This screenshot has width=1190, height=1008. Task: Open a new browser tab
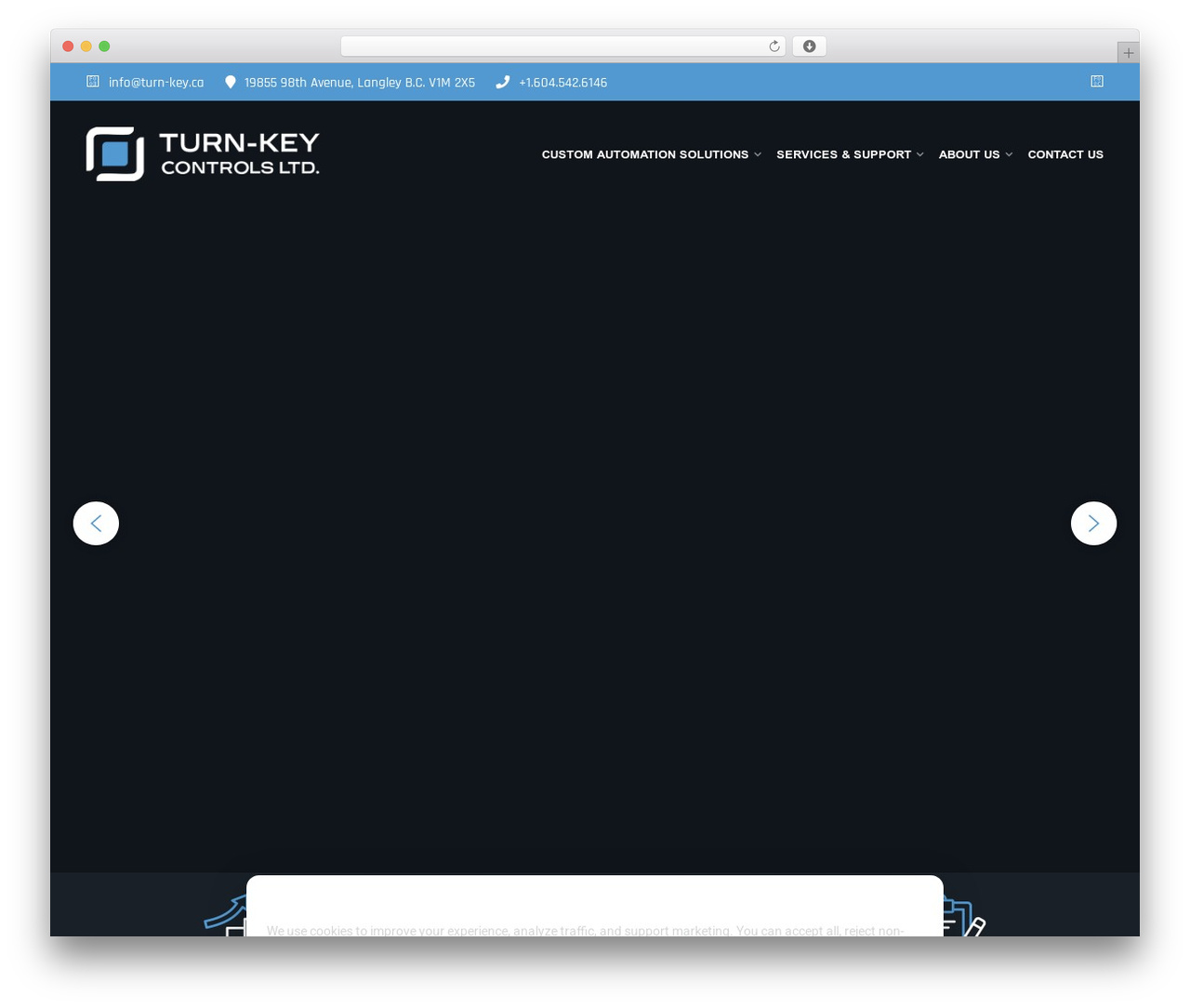click(1128, 53)
